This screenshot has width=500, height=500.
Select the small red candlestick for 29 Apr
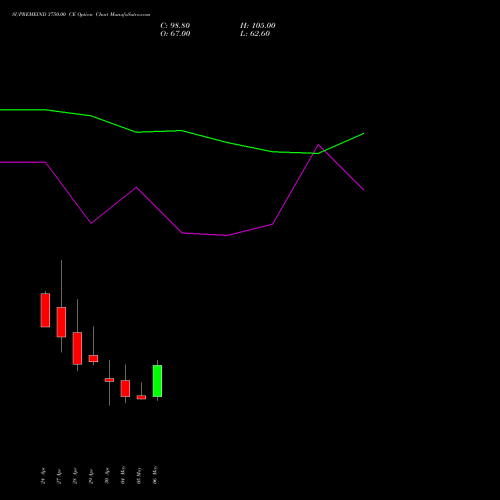(93, 358)
